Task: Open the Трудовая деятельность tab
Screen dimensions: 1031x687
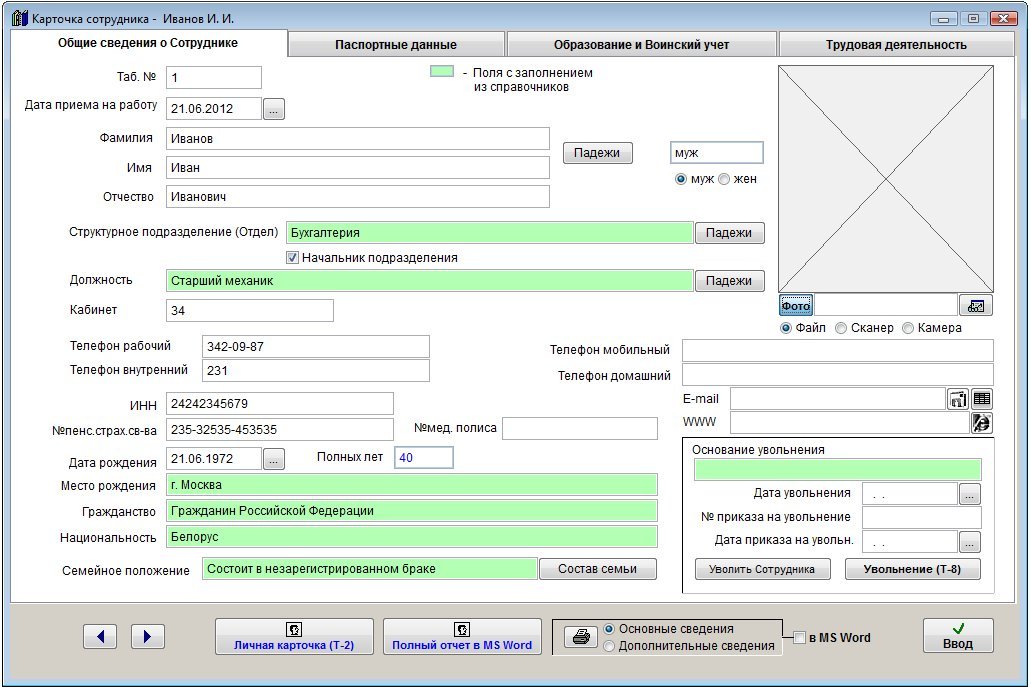Action: tap(895, 44)
